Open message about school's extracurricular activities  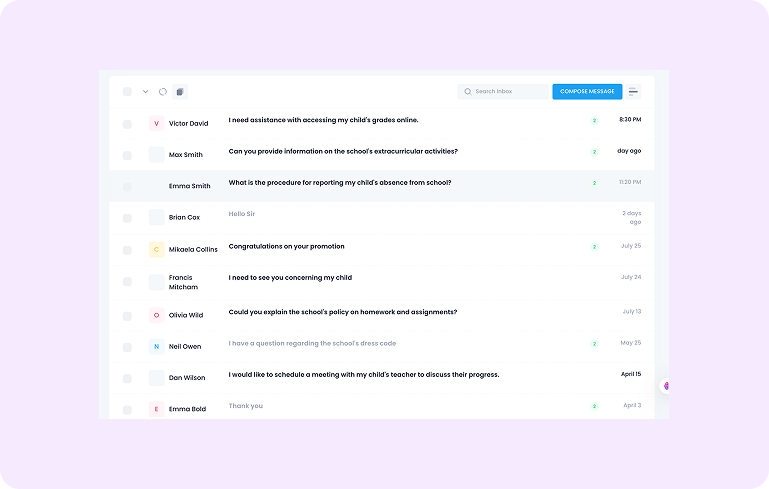pyautogui.click(x=343, y=152)
